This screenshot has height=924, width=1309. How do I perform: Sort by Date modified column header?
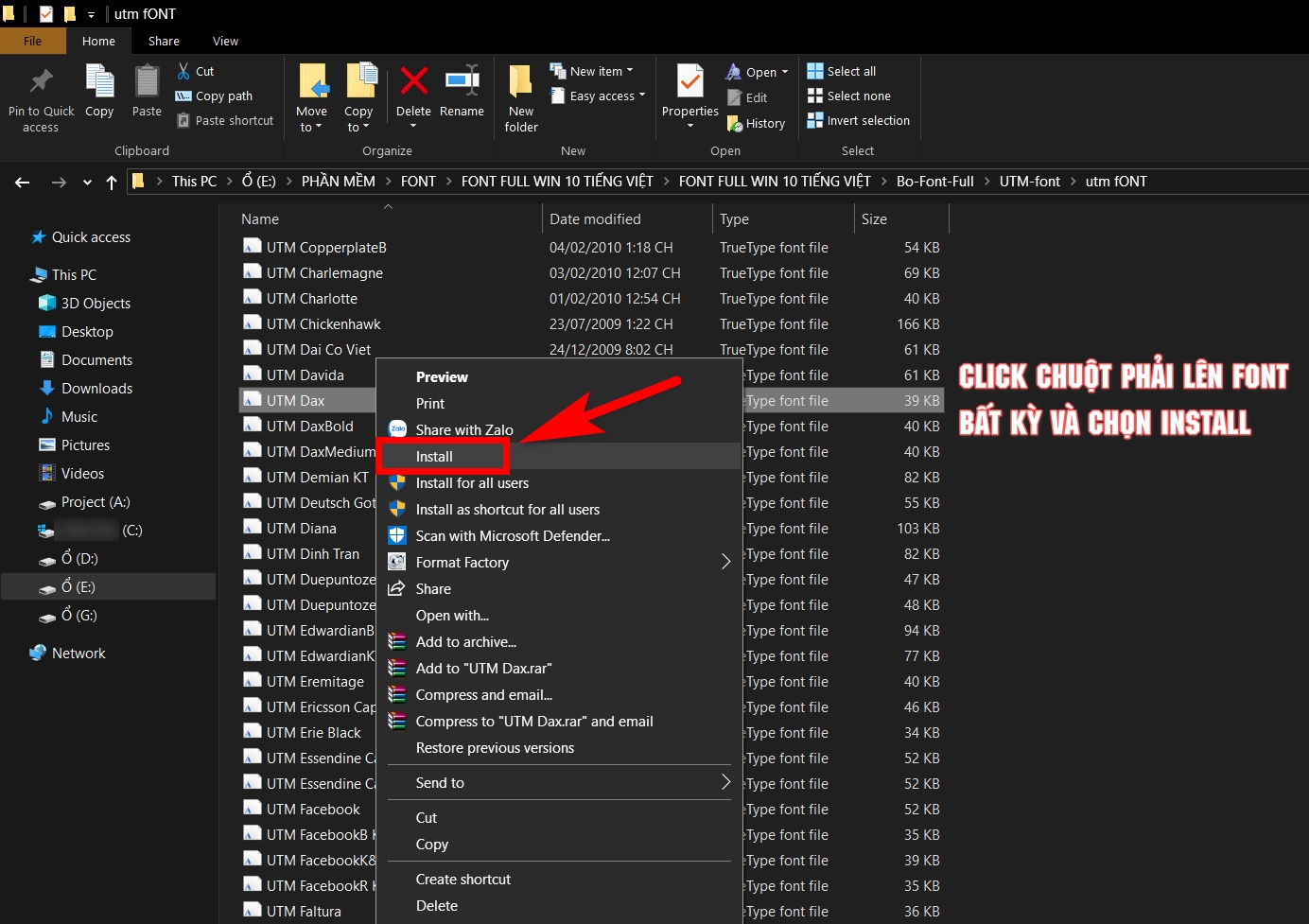point(595,218)
